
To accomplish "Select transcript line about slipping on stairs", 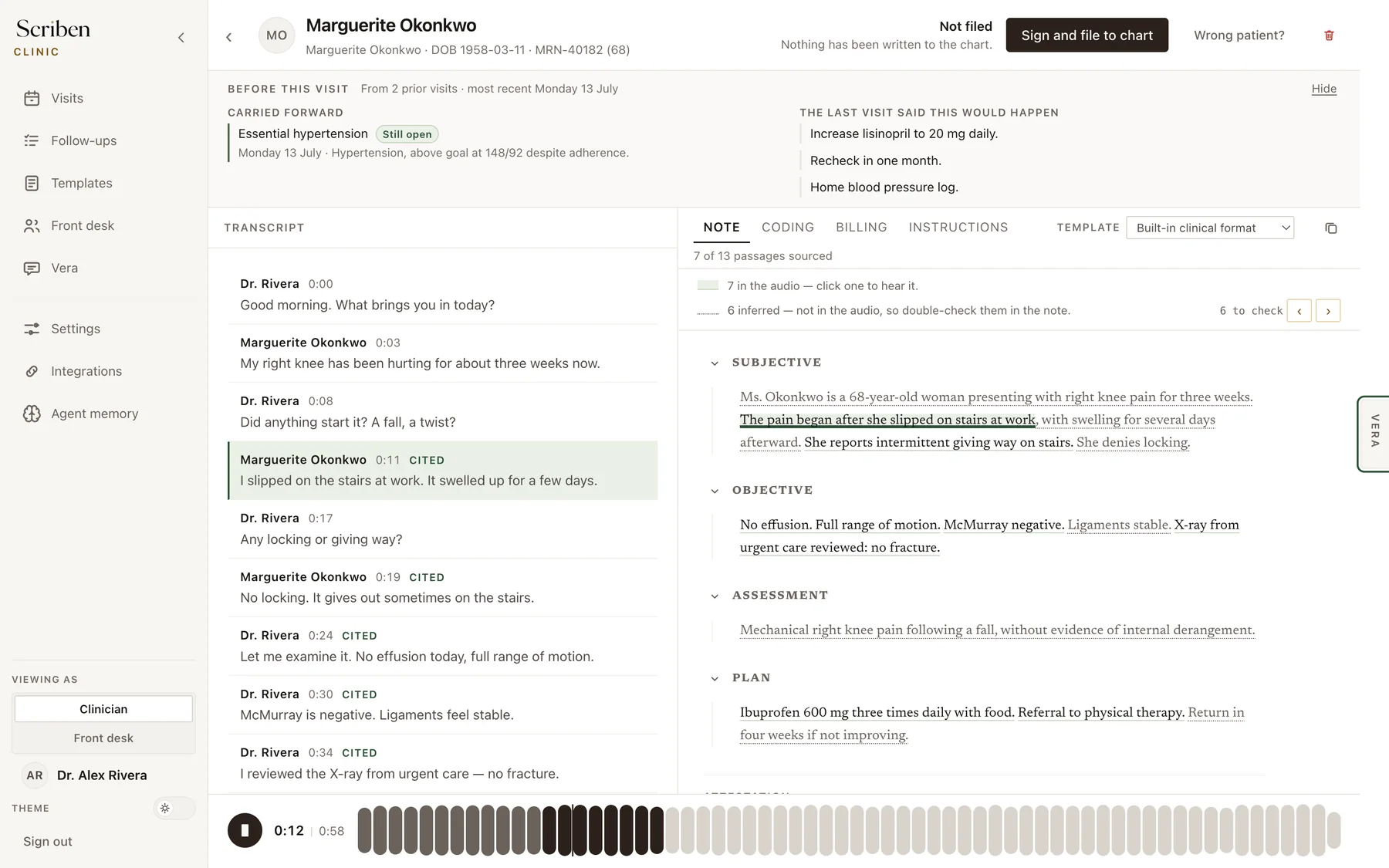I will click(x=443, y=471).
